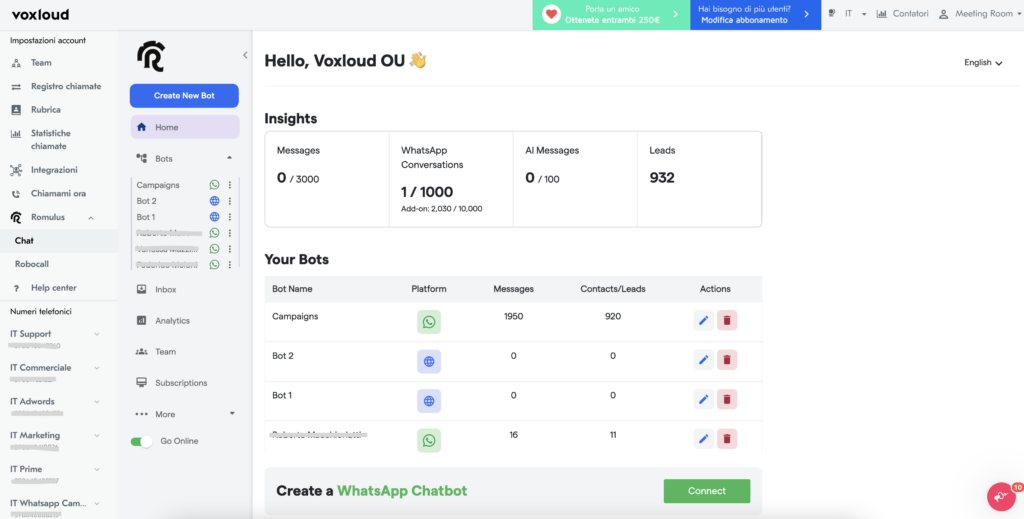This screenshot has height=519, width=1024.
Task: Select Home in the Romulus menu
Action: tap(185, 127)
